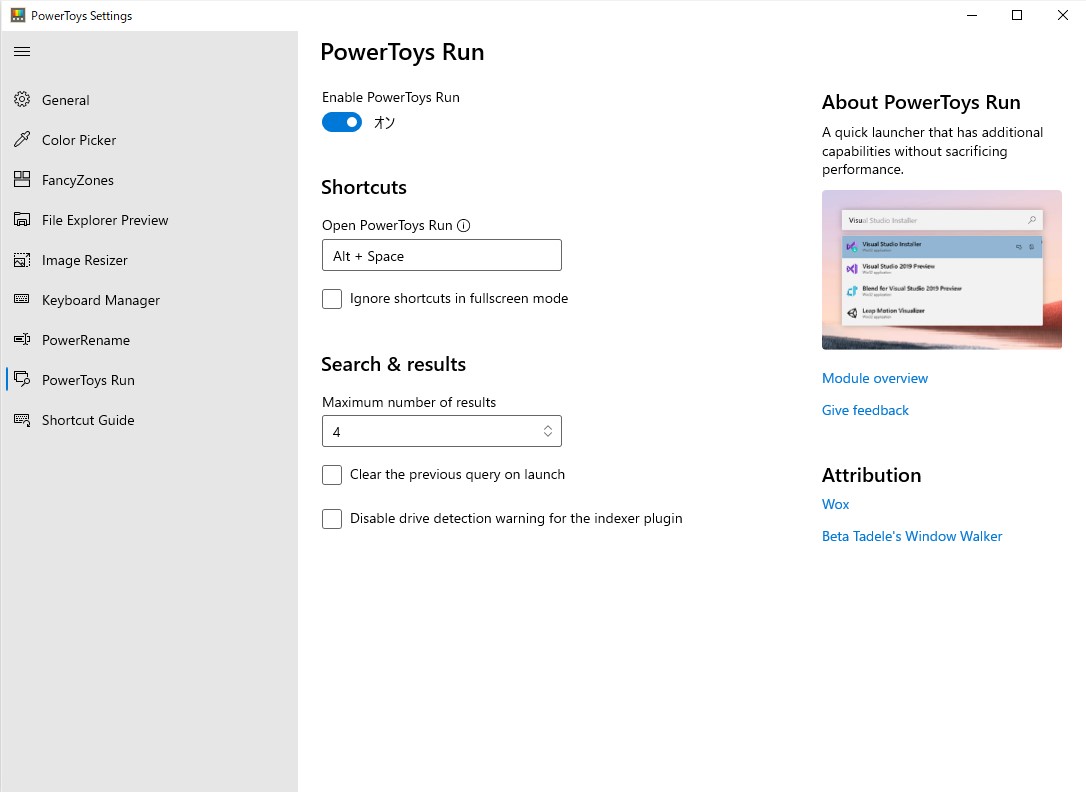Open Keyboard Manager settings

click(x=100, y=300)
